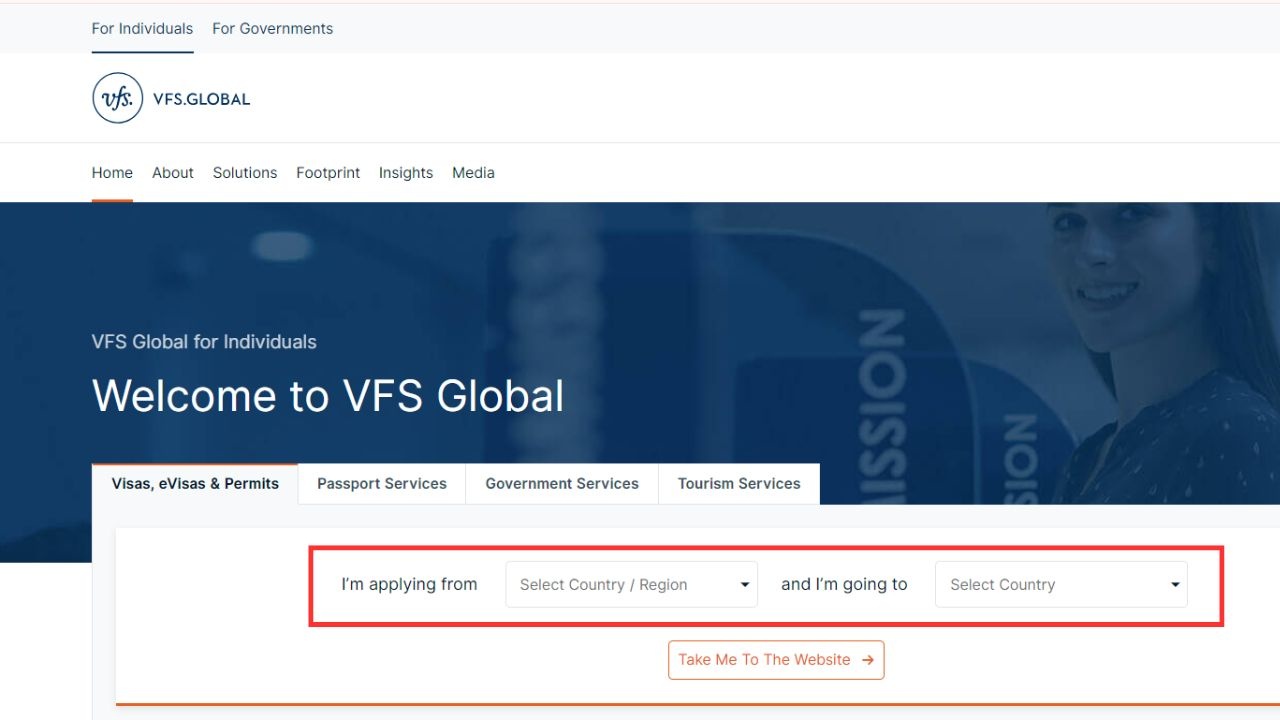
Task: Click the Take Me To The Website button
Action: coord(776,660)
